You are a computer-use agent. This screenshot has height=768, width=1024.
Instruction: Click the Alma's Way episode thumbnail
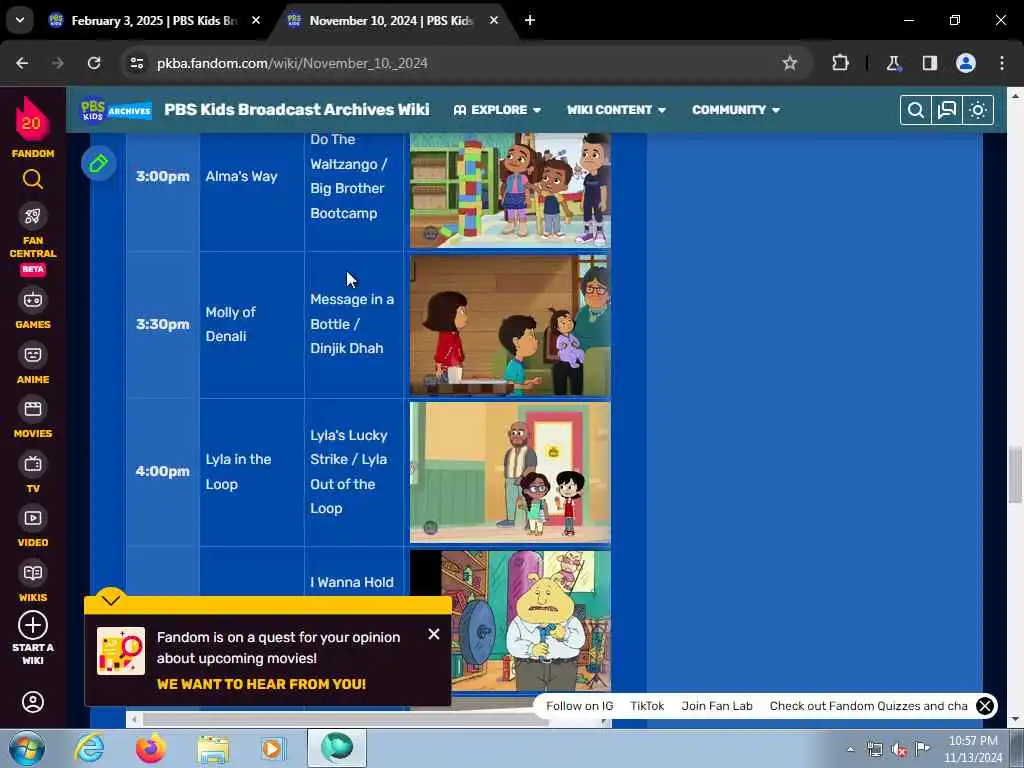click(509, 190)
